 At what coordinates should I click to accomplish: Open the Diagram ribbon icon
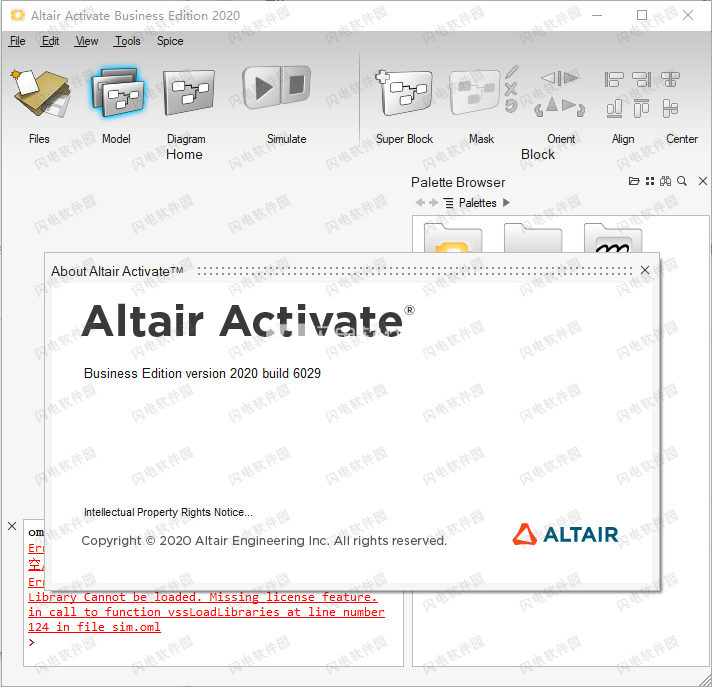pyautogui.click(x=188, y=93)
